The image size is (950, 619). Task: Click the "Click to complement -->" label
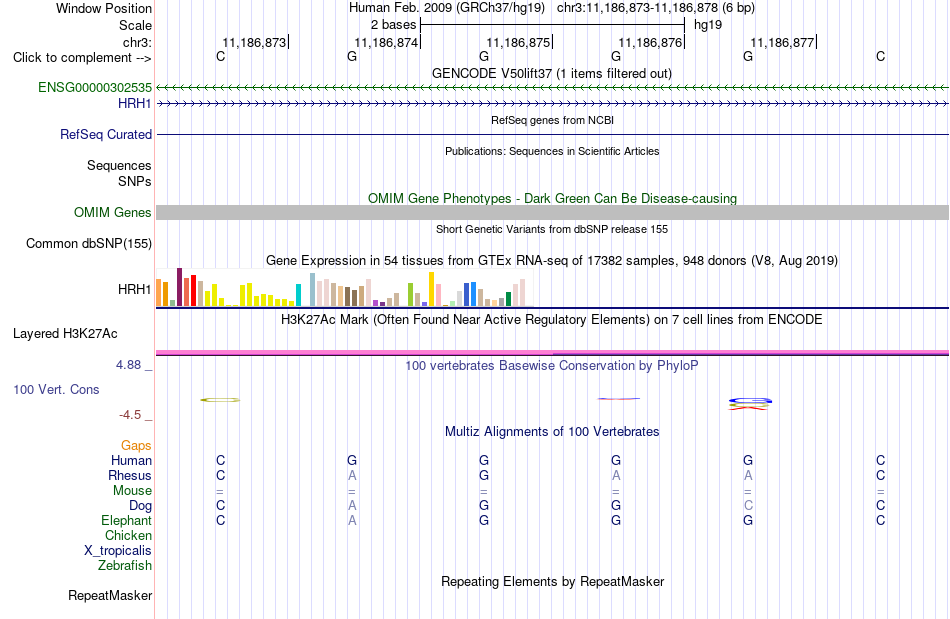[x=82, y=58]
